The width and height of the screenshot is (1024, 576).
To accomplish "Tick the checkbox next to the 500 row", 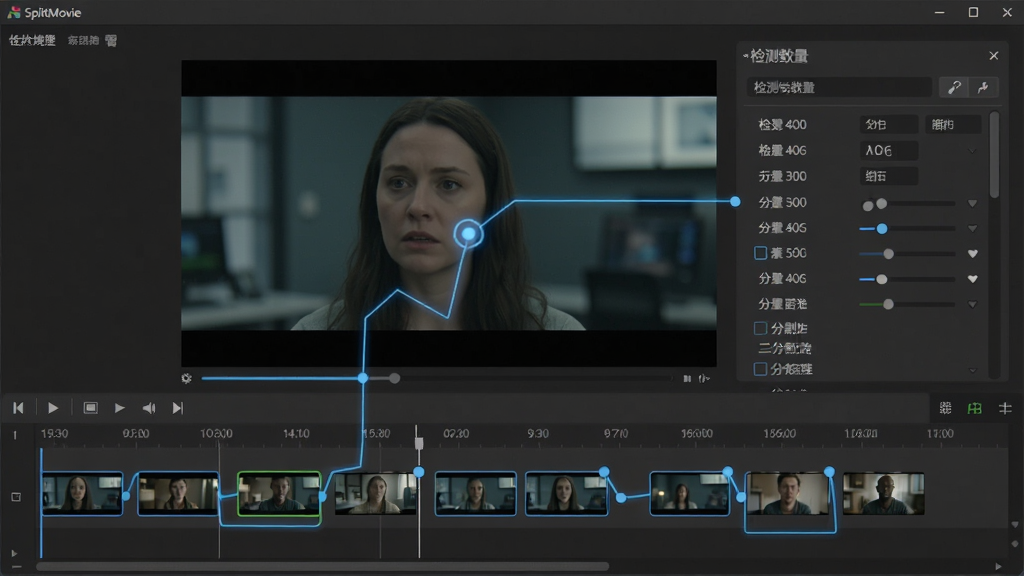I will point(760,253).
